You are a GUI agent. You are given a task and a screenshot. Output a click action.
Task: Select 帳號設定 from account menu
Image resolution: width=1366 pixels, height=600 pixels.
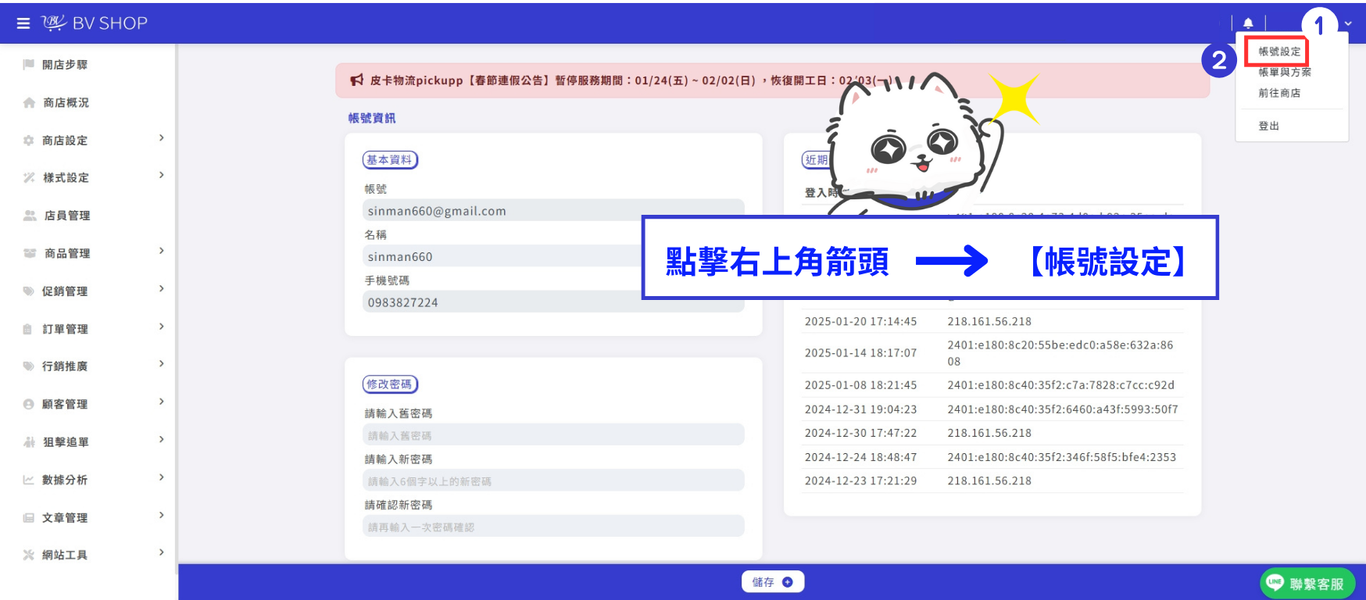point(1279,51)
